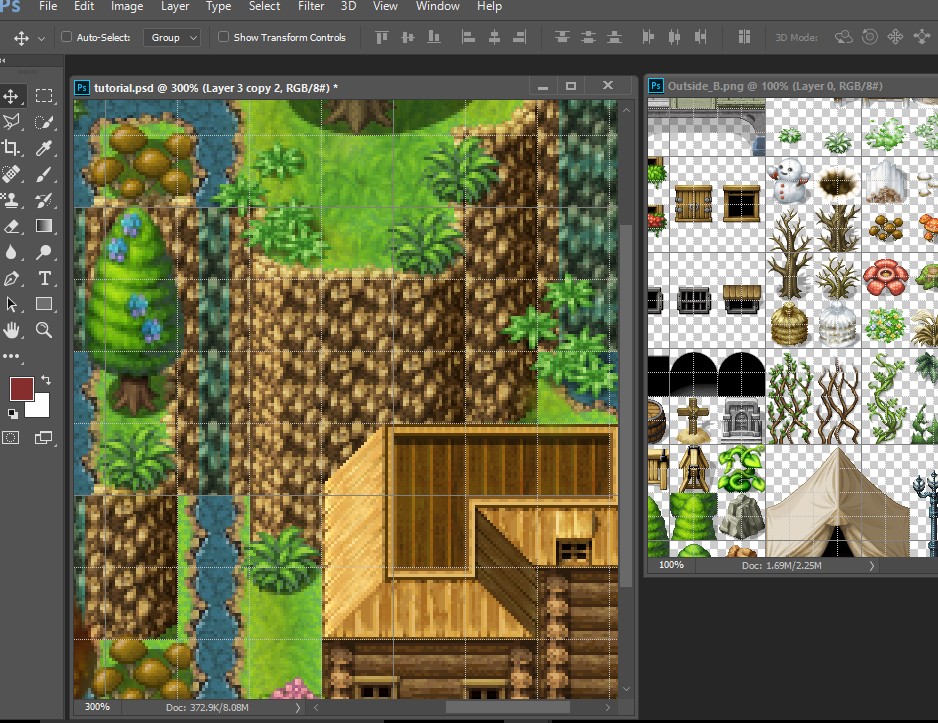Select the Rectangle shape tool
Viewport: 938px width, 723px height.
(44, 304)
